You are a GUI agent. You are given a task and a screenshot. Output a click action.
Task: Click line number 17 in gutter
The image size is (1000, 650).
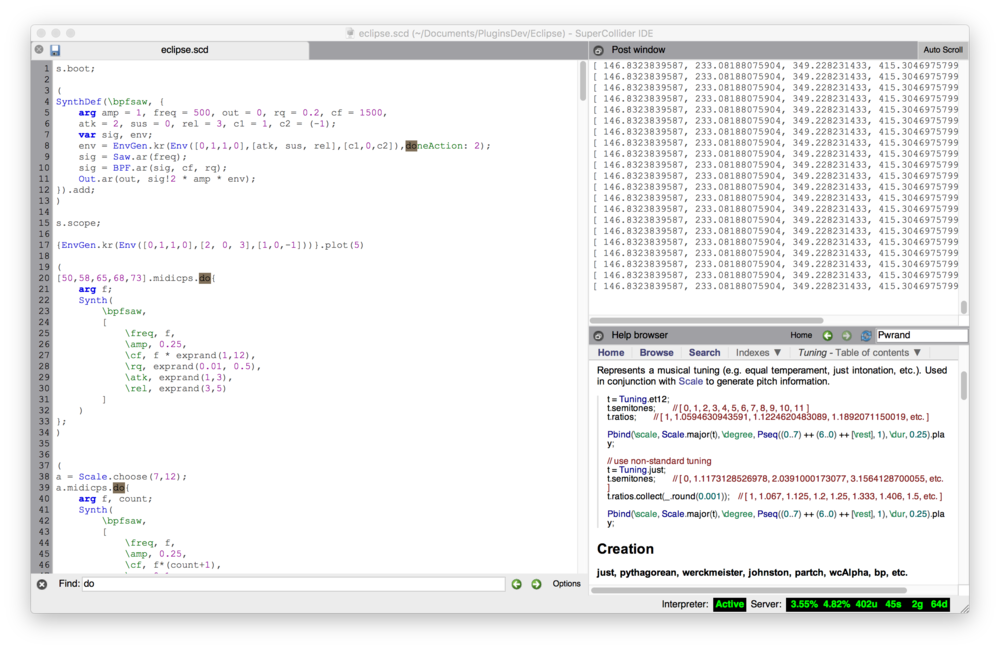43,245
